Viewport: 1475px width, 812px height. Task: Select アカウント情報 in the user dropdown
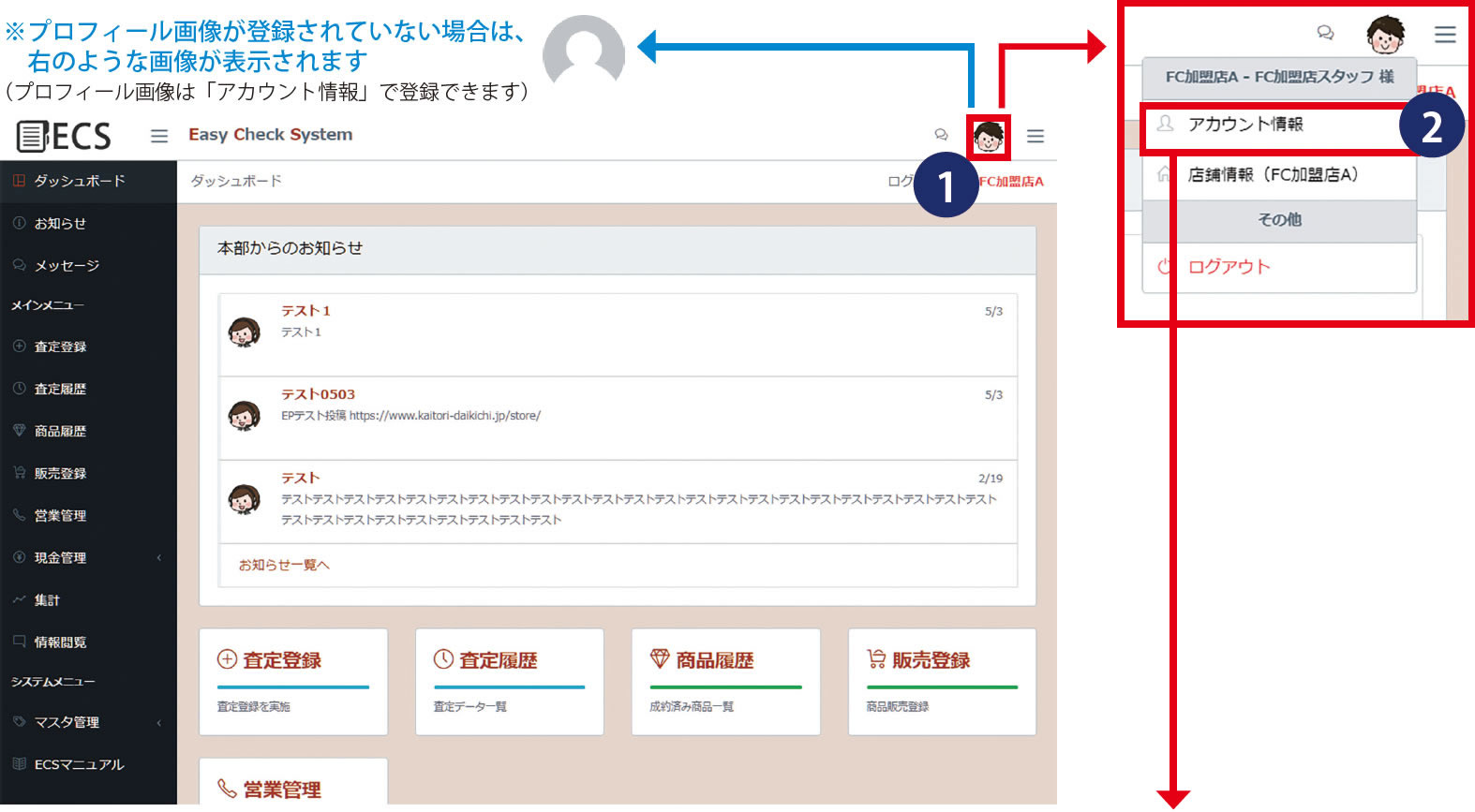pyautogui.click(x=1245, y=125)
